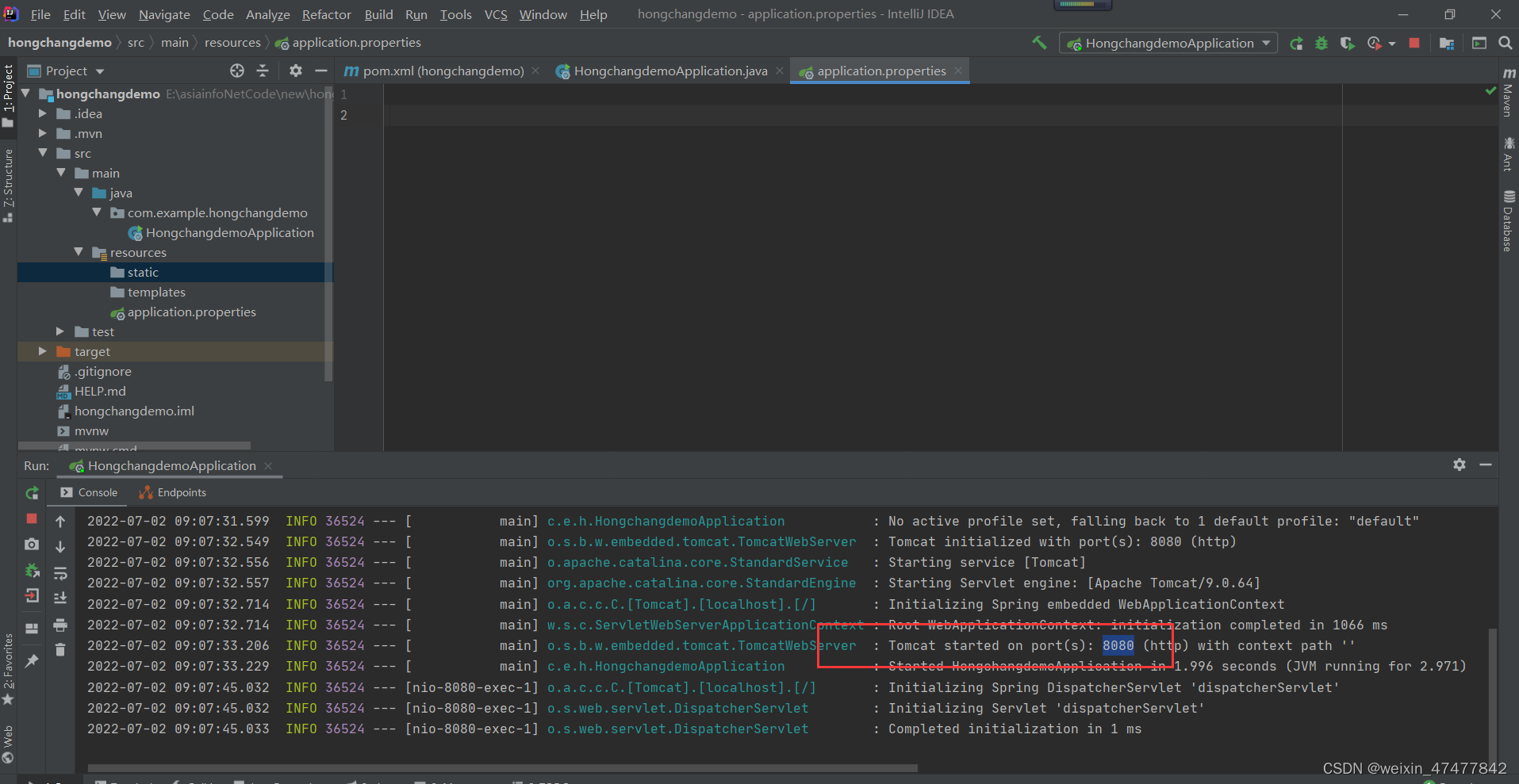1519x784 pixels.
Task: Open Run tool window settings gear
Action: coord(1460,465)
